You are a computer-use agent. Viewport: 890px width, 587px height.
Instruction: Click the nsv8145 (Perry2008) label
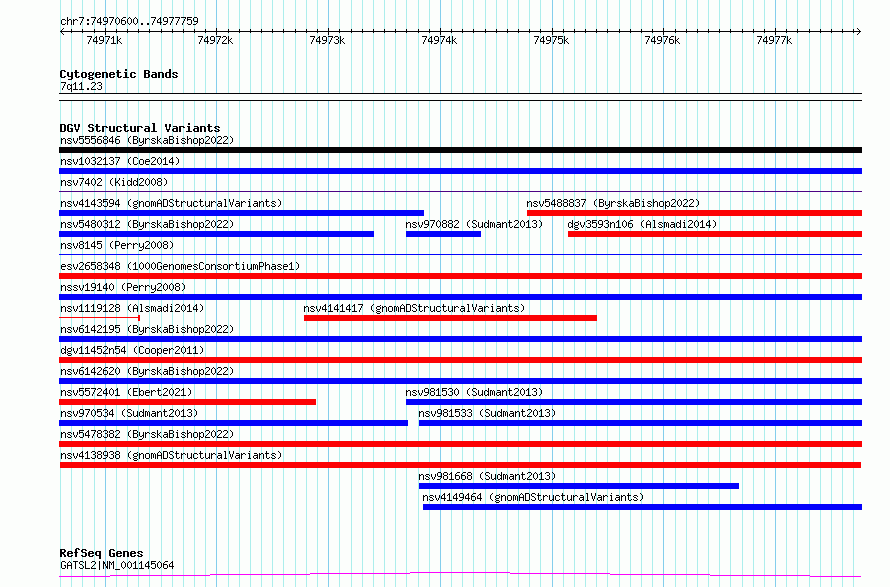[x=117, y=245]
